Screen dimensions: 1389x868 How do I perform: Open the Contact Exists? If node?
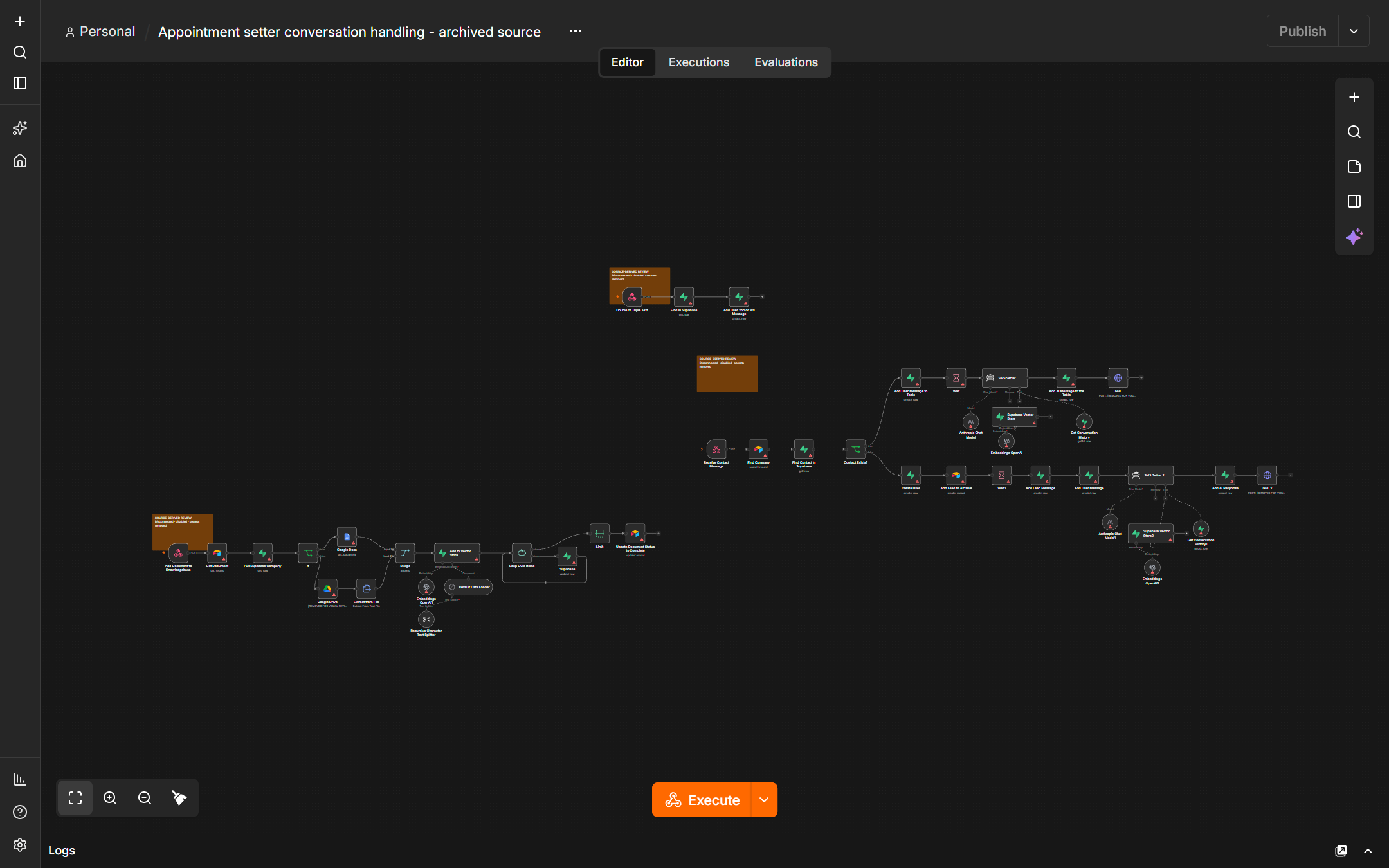(x=855, y=449)
